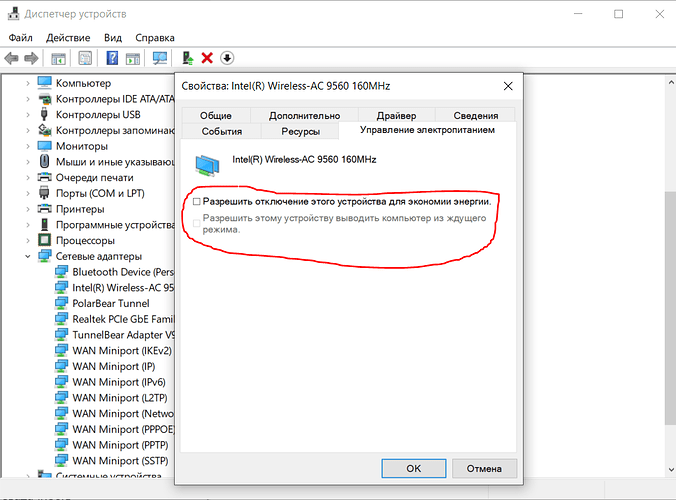Open the Файл menu

21,38
